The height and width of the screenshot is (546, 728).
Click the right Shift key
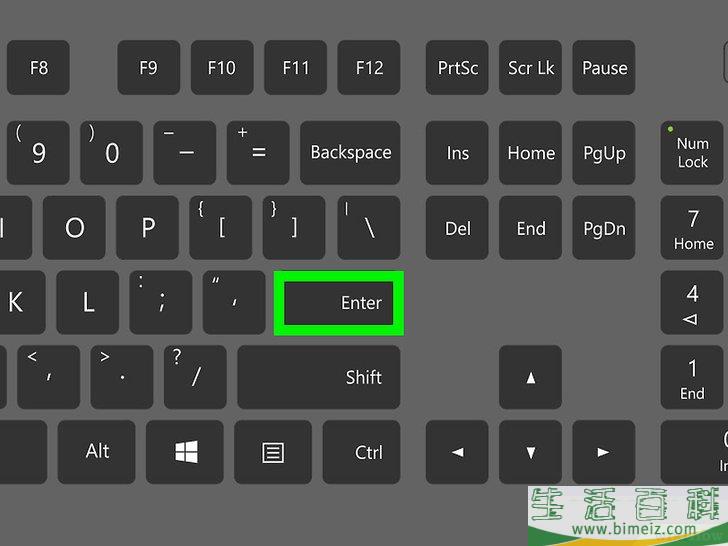[x=319, y=377]
